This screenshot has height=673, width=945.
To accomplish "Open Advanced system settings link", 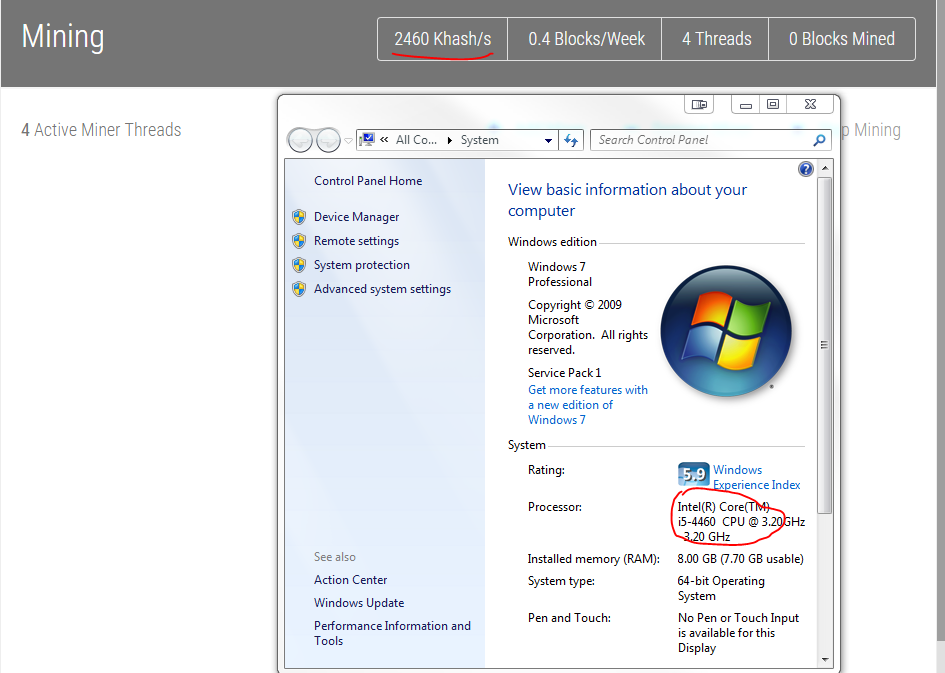I will tap(382, 289).
